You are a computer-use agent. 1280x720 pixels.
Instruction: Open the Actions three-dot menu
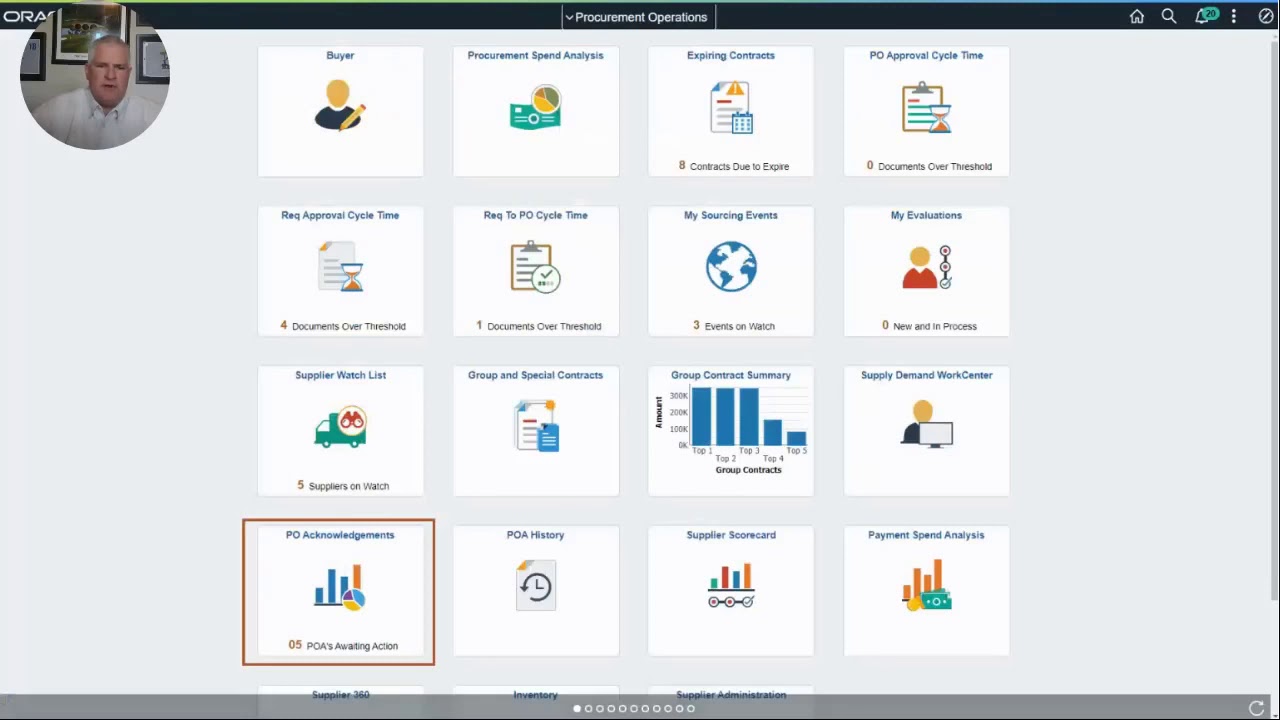(1234, 16)
